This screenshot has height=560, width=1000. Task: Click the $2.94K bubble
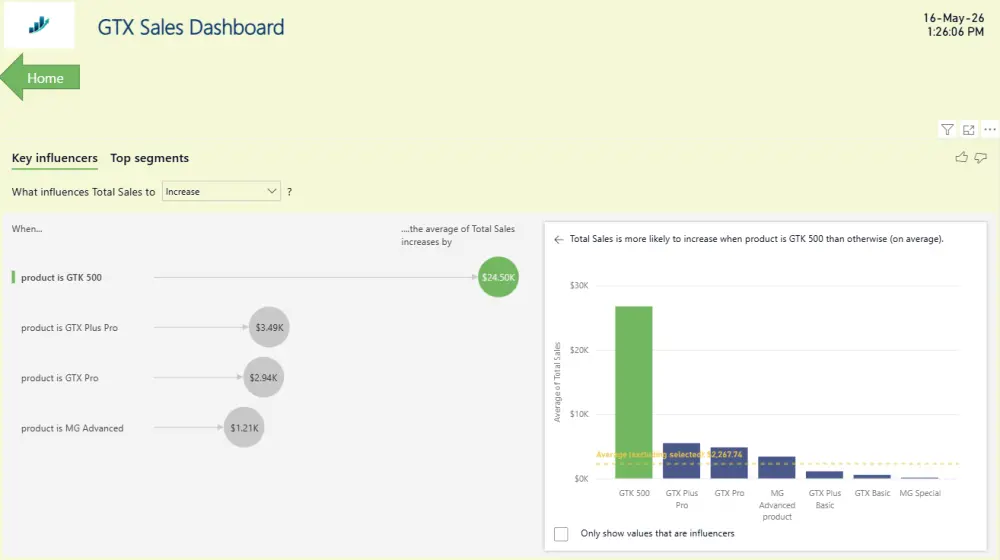coord(263,378)
